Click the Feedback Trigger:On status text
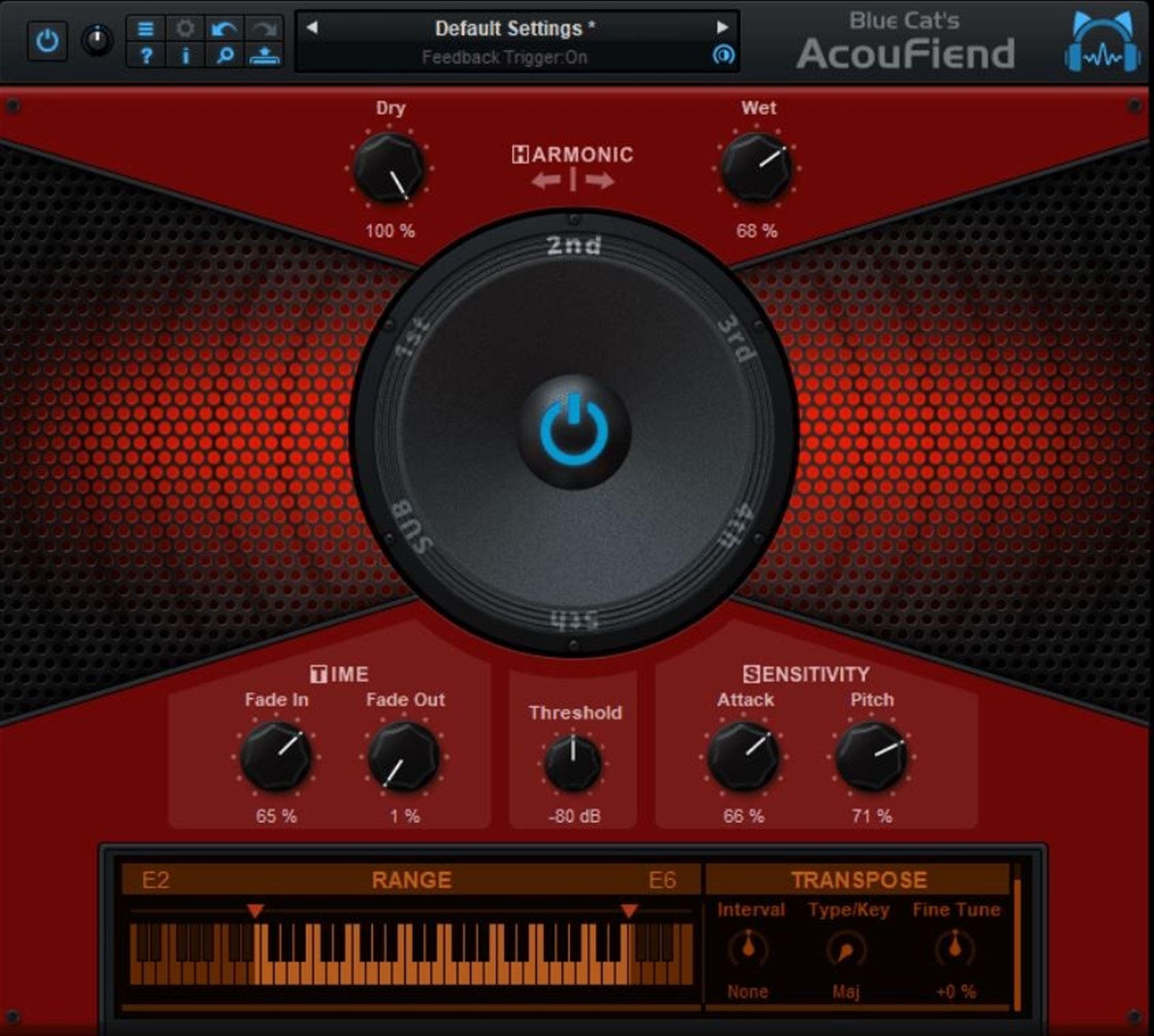 (504, 57)
